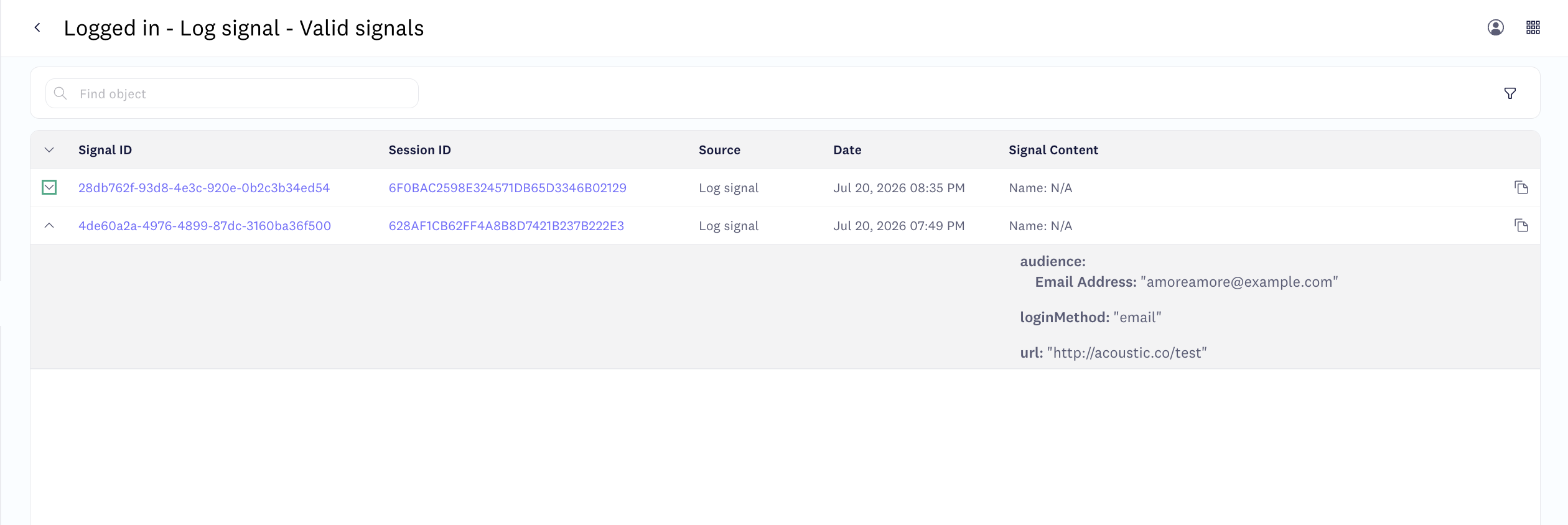Click the audience label in details
This screenshot has height=525, width=1568.
(x=1053, y=261)
